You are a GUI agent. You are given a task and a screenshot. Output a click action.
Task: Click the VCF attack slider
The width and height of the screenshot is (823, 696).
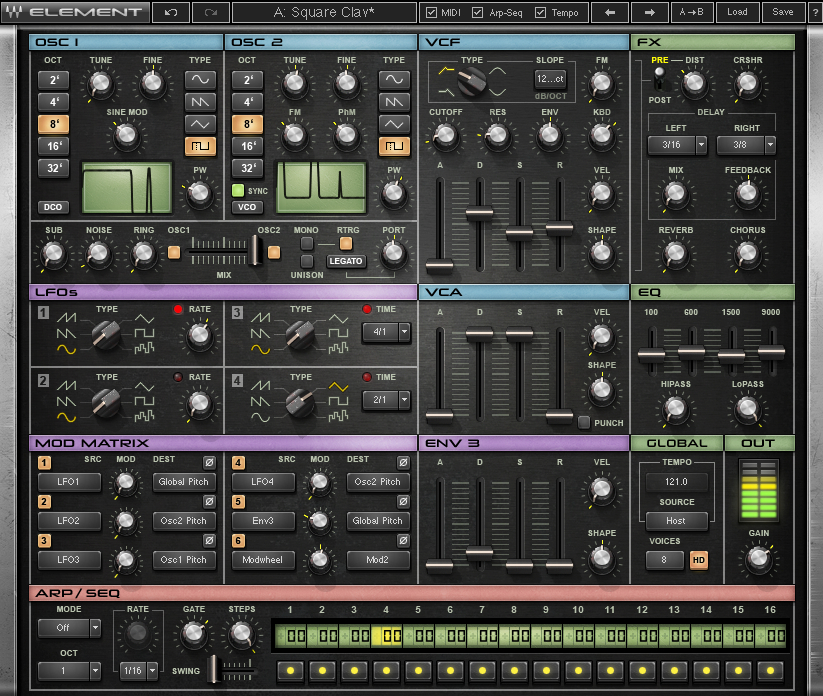point(439,266)
